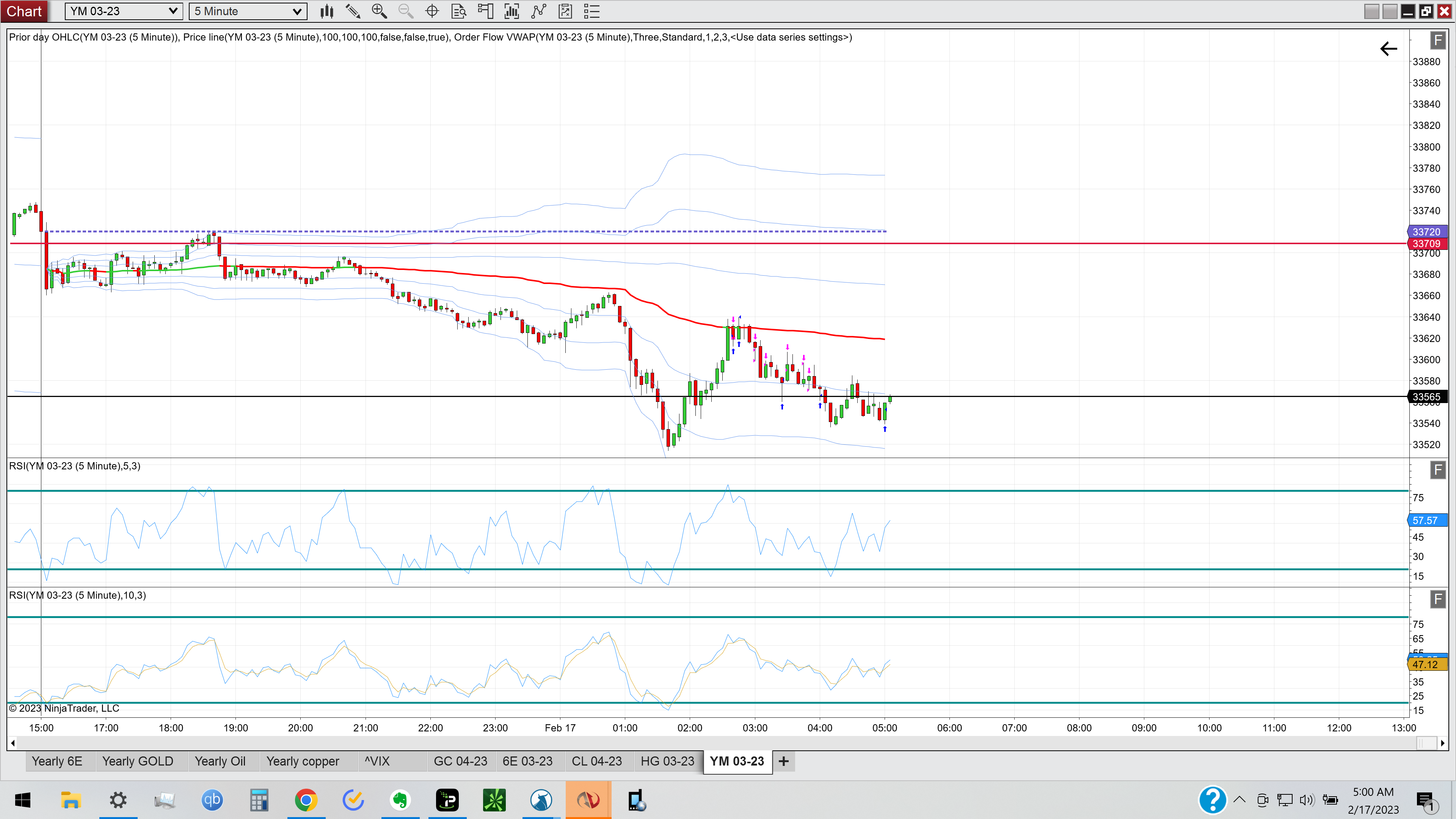Add a new chart tab with plus
Screen dimensions: 1456x819
[783, 761]
